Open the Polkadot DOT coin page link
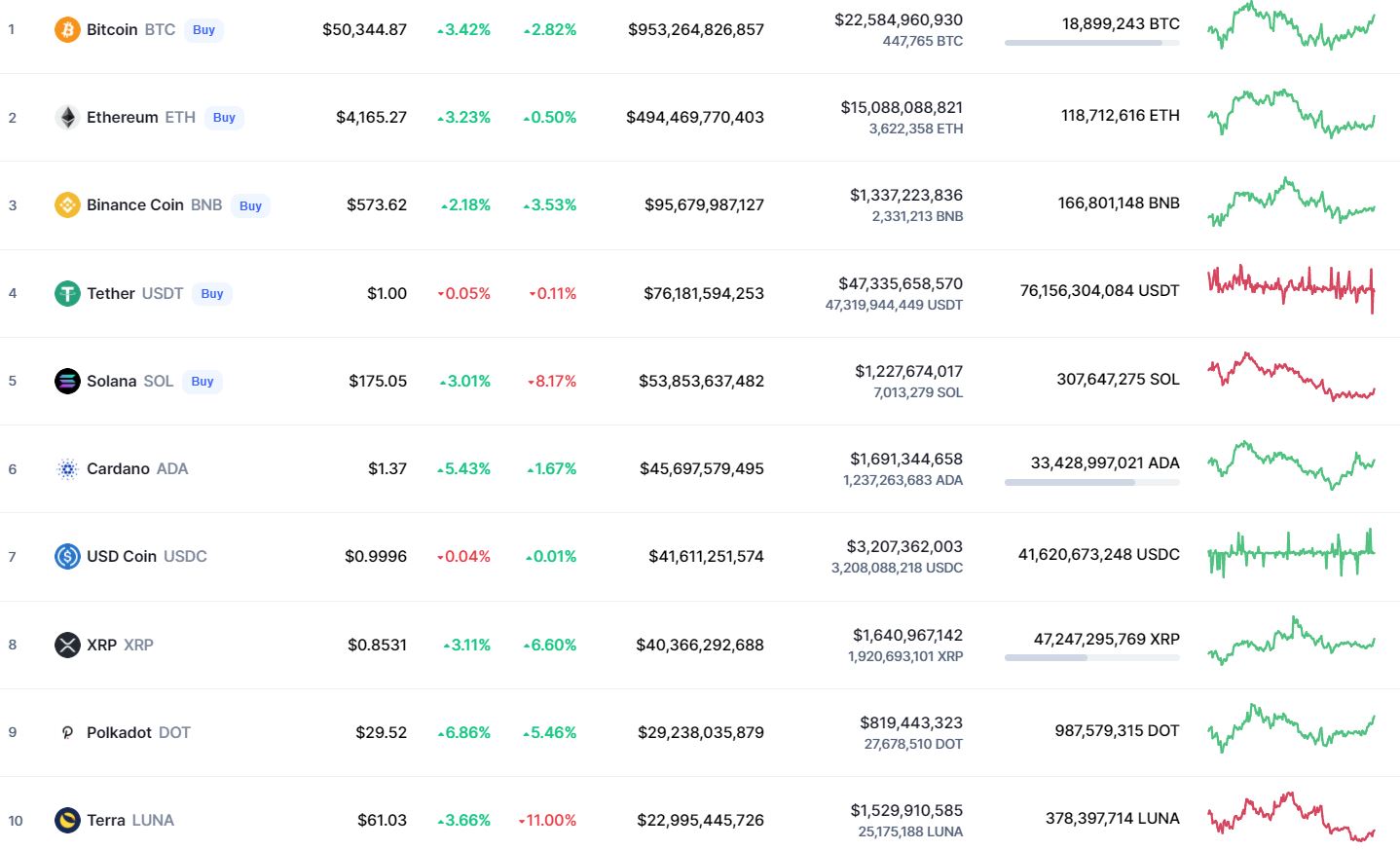 tap(138, 732)
